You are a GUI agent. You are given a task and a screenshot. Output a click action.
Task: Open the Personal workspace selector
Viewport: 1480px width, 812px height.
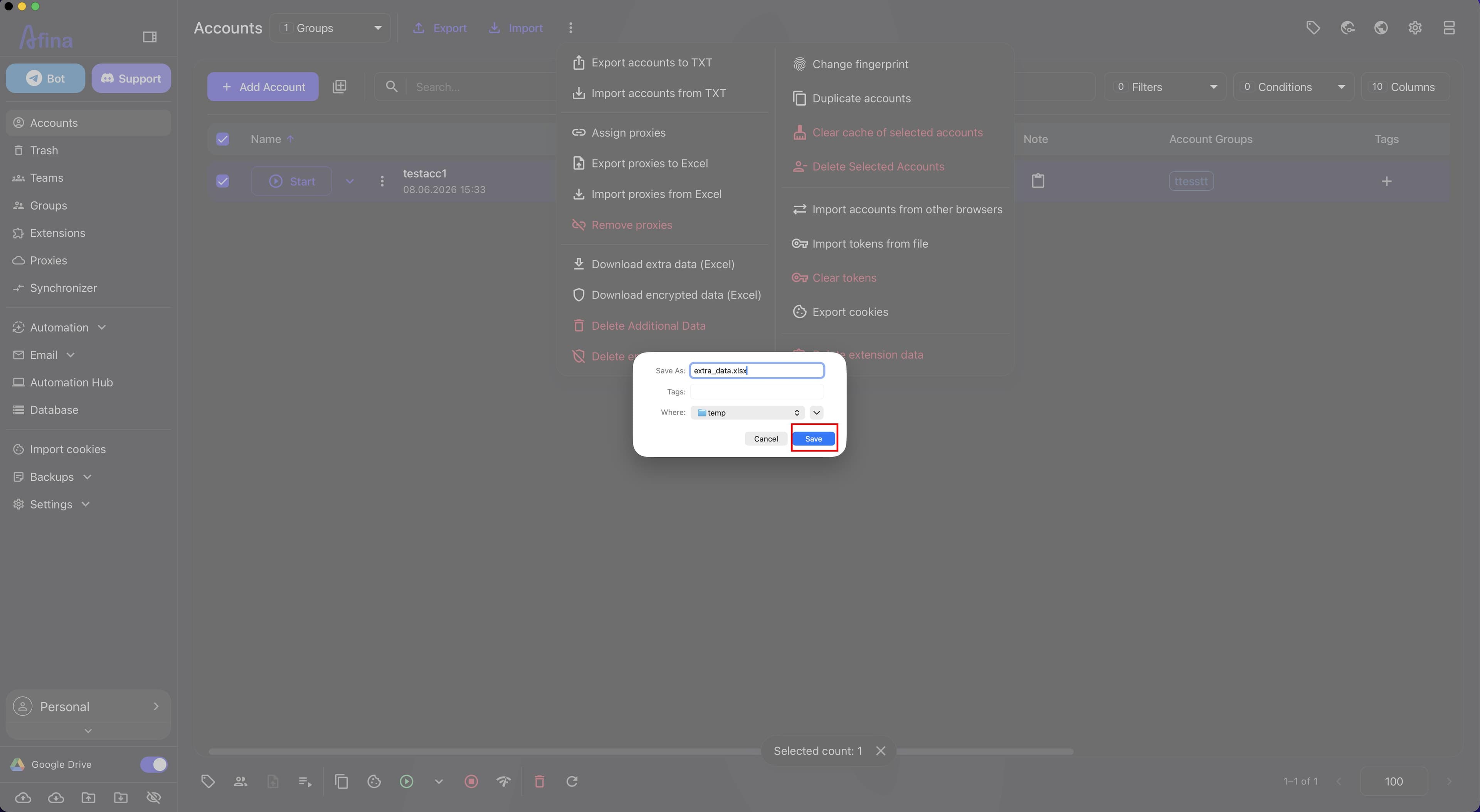coord(88,706)
